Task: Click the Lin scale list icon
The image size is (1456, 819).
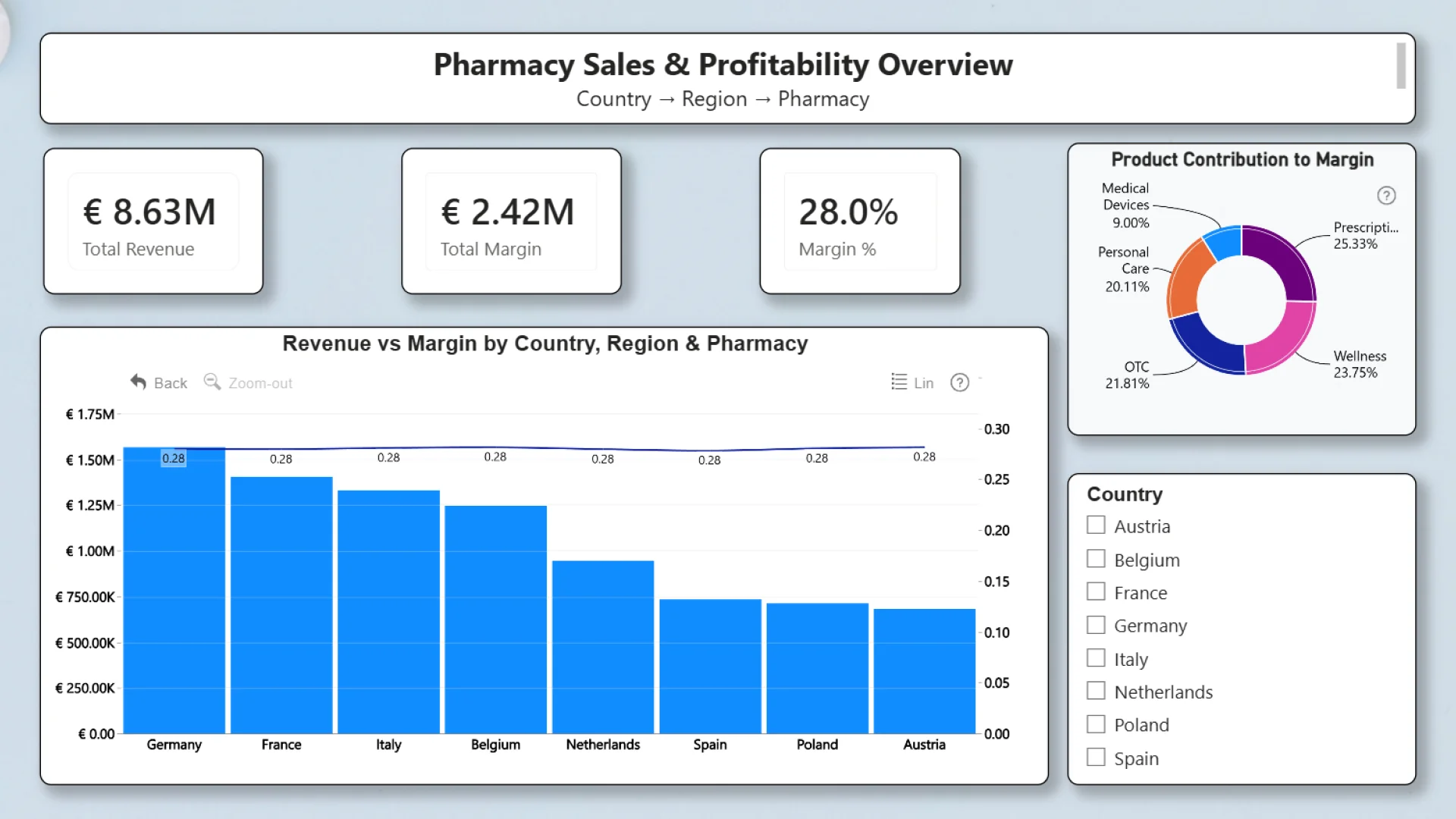Action: (x=899, y=382)
